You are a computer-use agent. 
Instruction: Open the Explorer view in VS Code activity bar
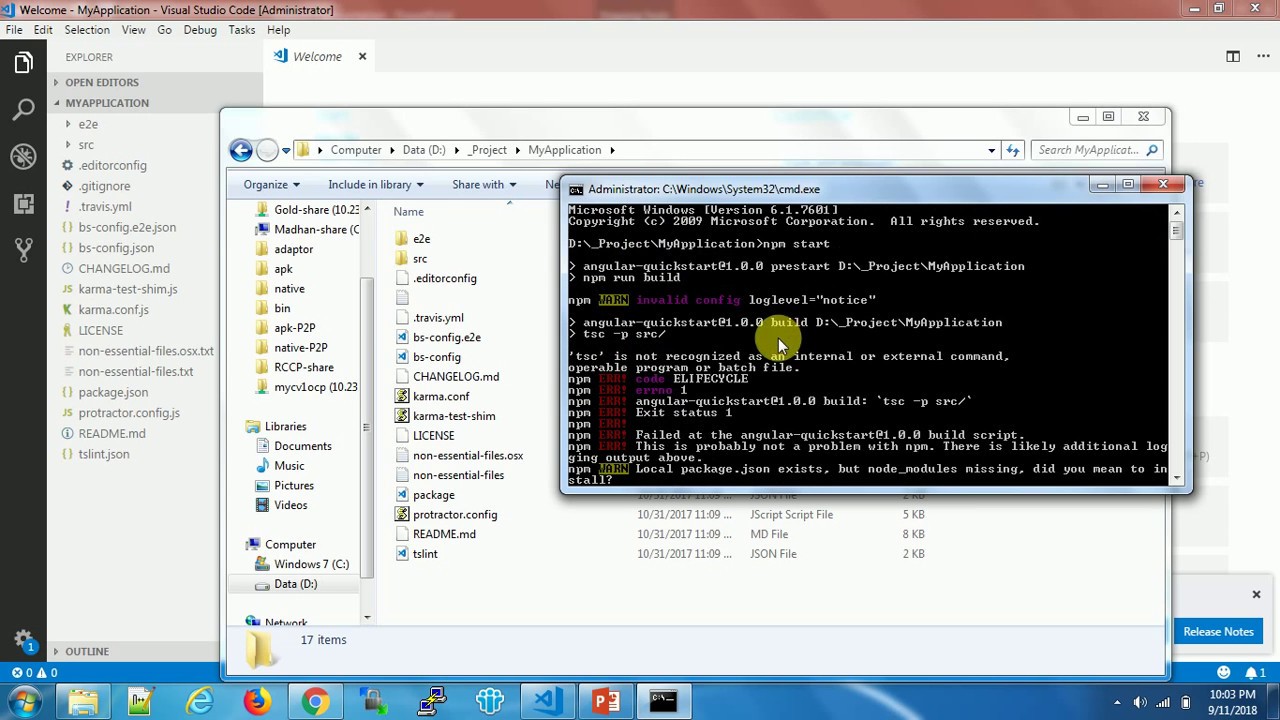click(23, 63)
